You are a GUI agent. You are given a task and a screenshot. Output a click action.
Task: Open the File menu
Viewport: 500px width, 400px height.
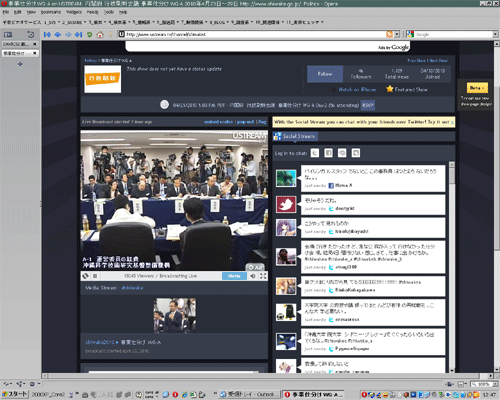click(x=6, y=12)
